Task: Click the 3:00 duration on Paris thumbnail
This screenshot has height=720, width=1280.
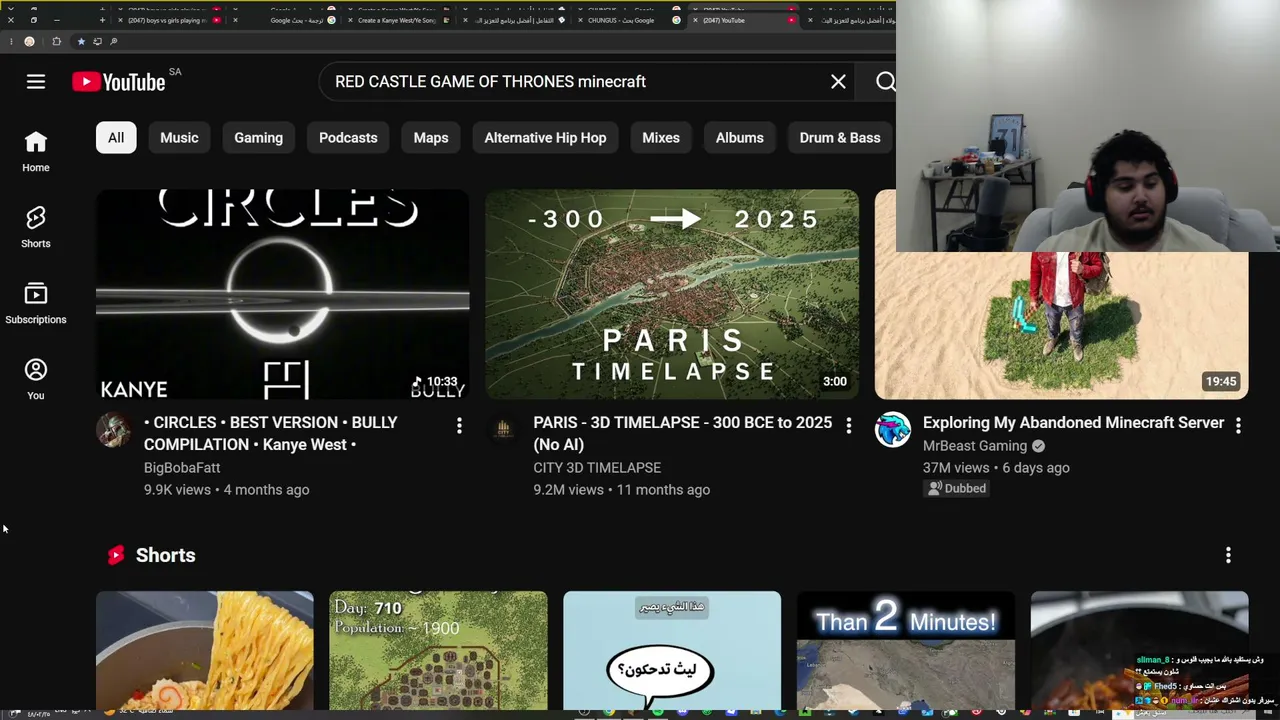Action: (x=835, y=381)
